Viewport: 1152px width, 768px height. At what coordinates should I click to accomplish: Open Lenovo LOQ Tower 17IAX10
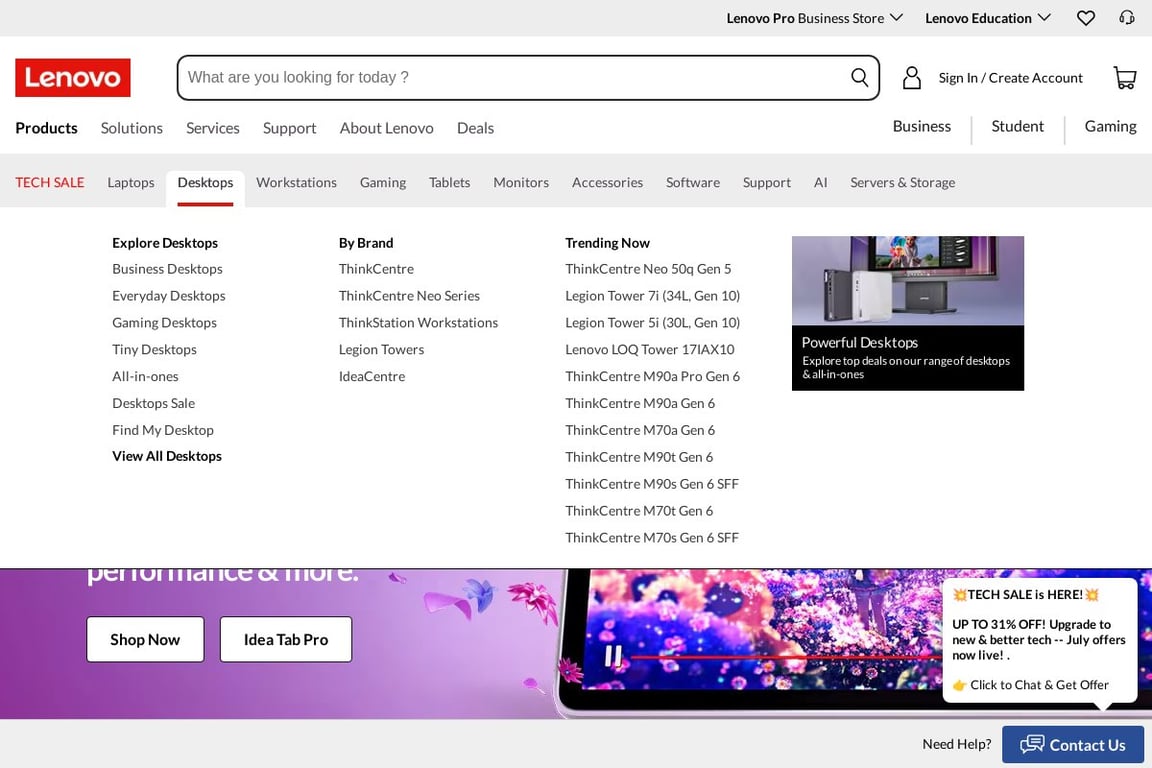[x=649, y=349]
